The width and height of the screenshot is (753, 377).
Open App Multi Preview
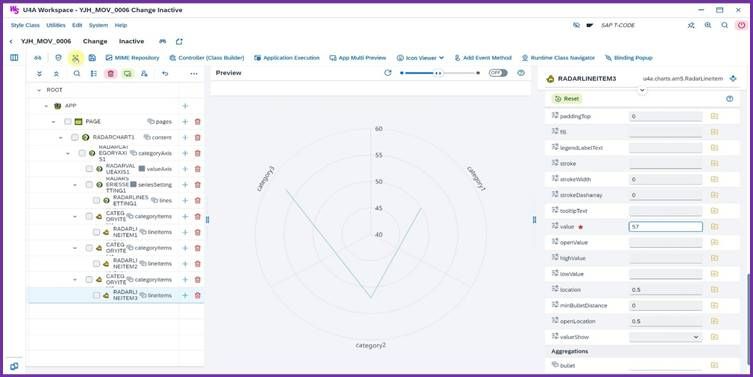(x=358, y=58)
